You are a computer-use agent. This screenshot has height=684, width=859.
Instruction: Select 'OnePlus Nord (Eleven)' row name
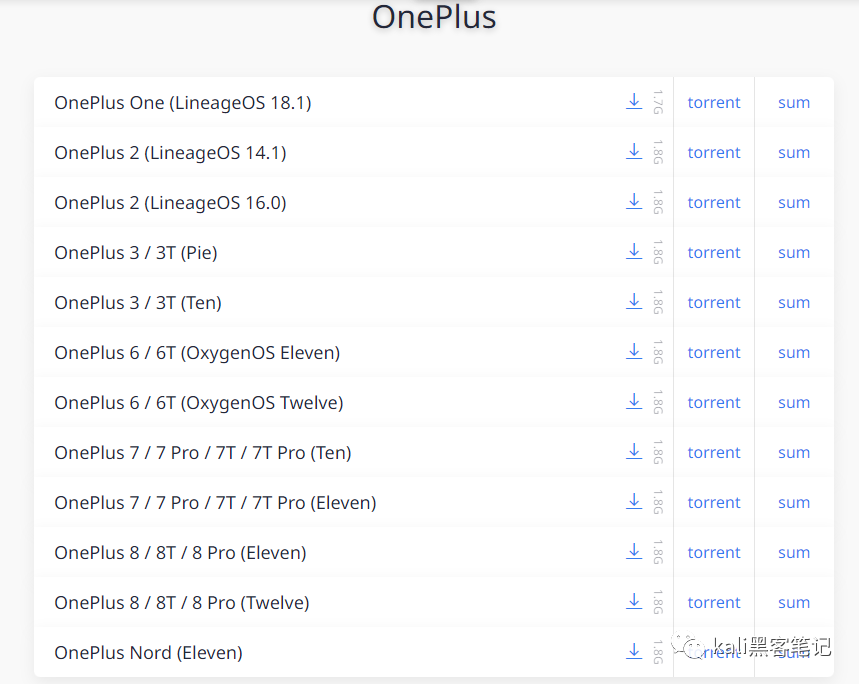[148, 653]
